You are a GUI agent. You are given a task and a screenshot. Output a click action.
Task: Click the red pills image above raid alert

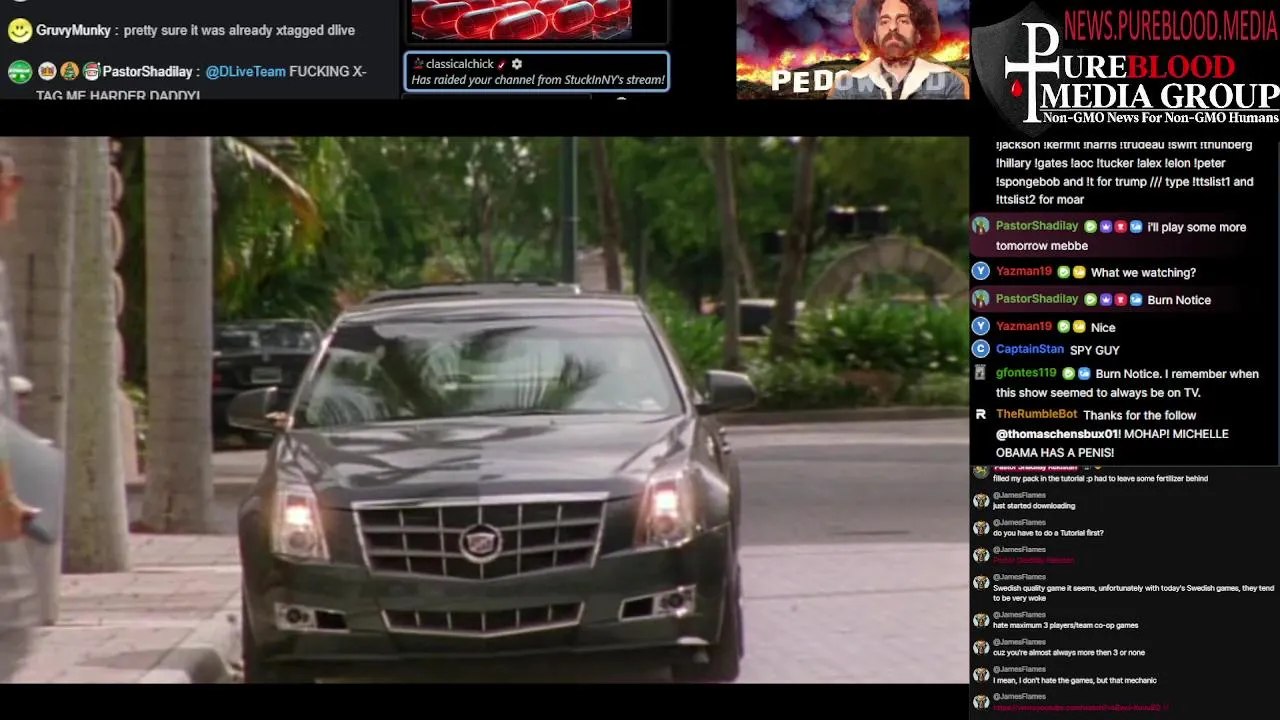(x=521, y=18)
